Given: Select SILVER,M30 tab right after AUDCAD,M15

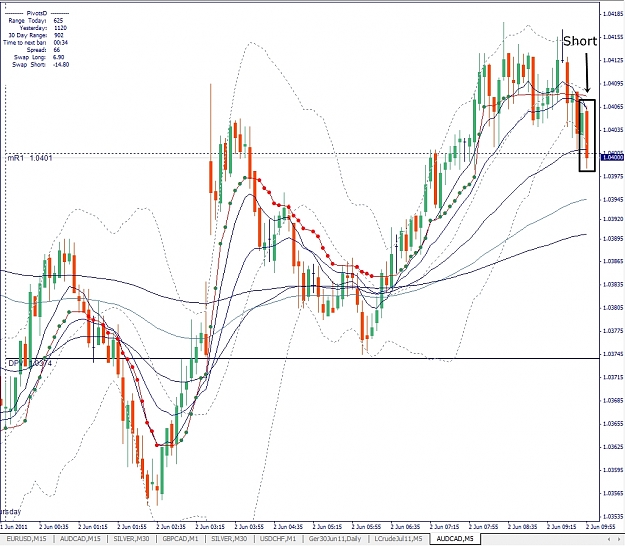Looking at the screenshot, I should [x=131, y=539].
